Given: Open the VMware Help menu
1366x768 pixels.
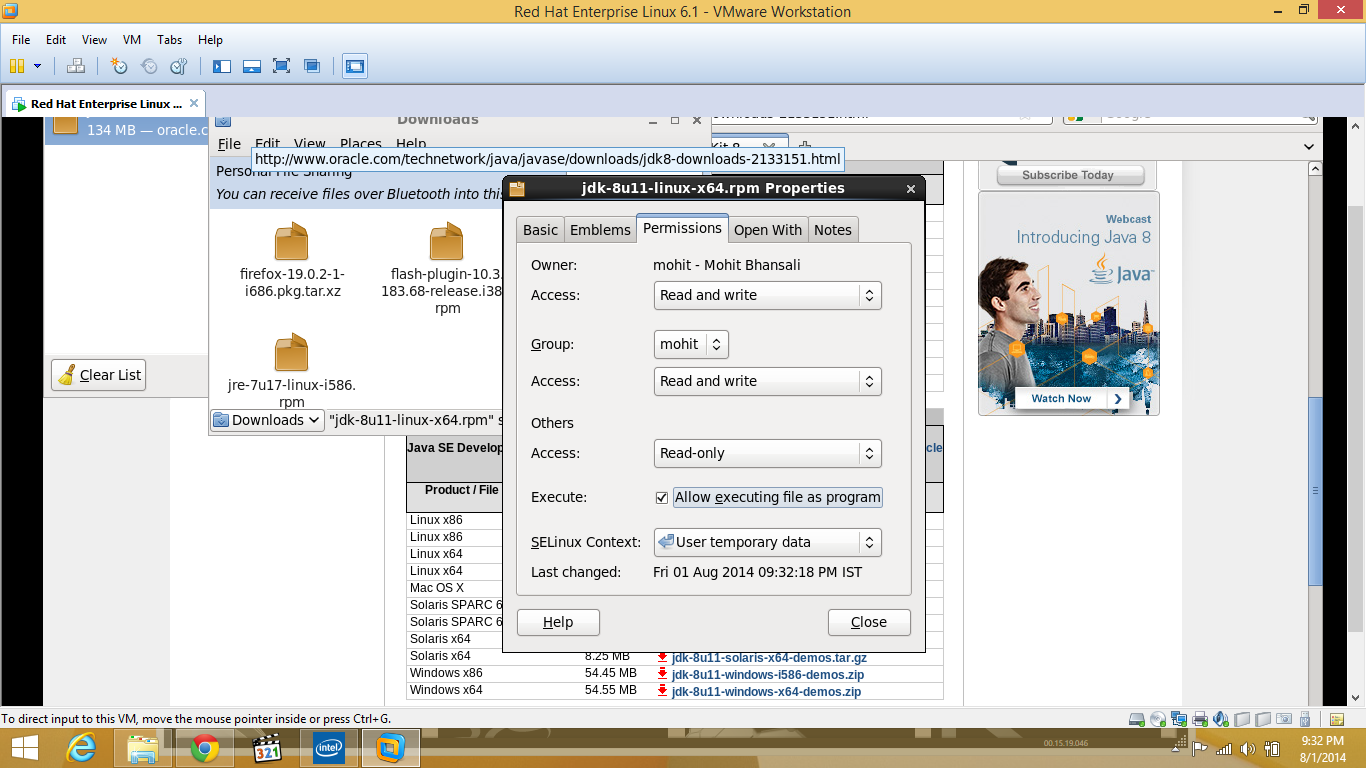Looking at the screenshot, I should tap(210, 40).
